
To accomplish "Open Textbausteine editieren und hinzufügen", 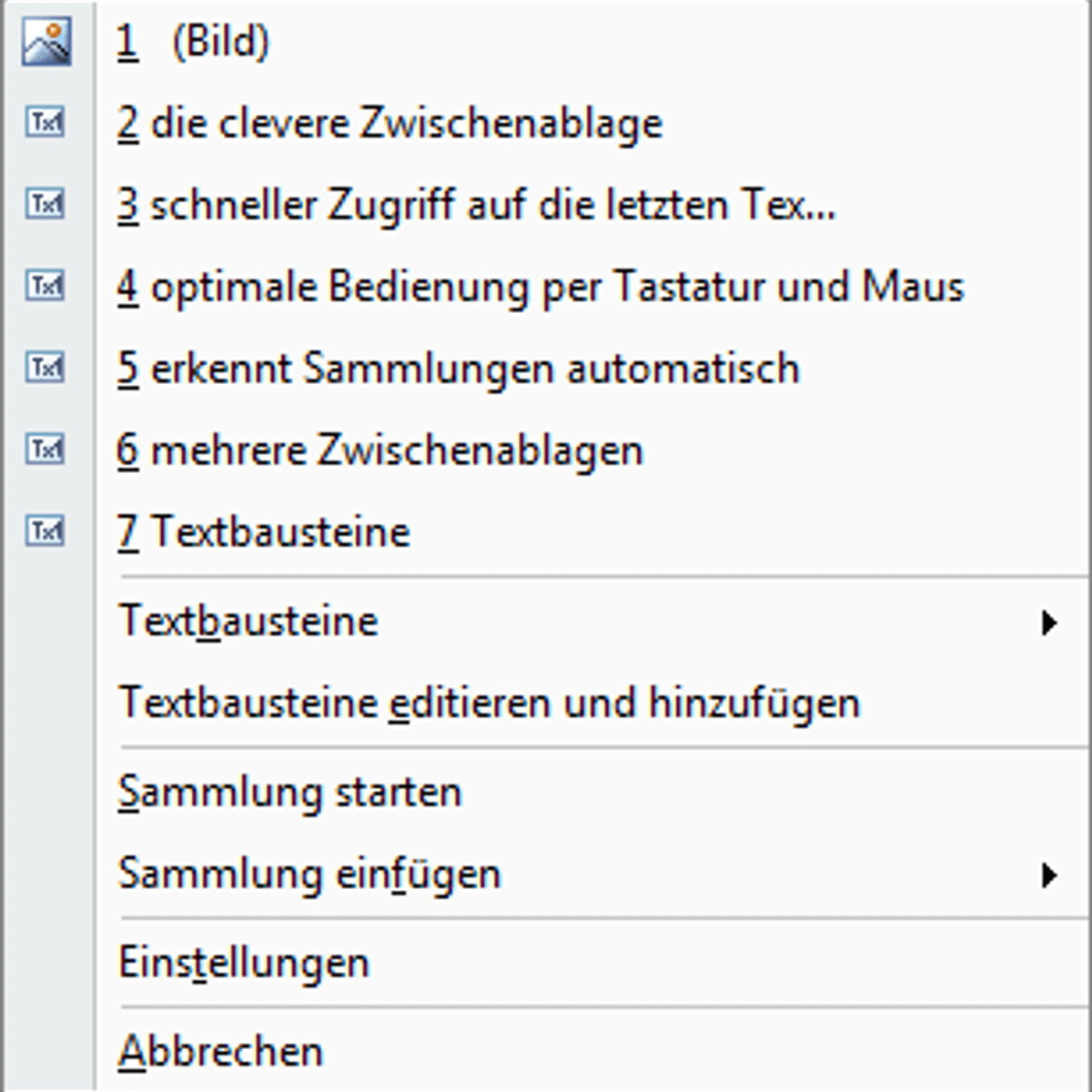I will point(489,702).
